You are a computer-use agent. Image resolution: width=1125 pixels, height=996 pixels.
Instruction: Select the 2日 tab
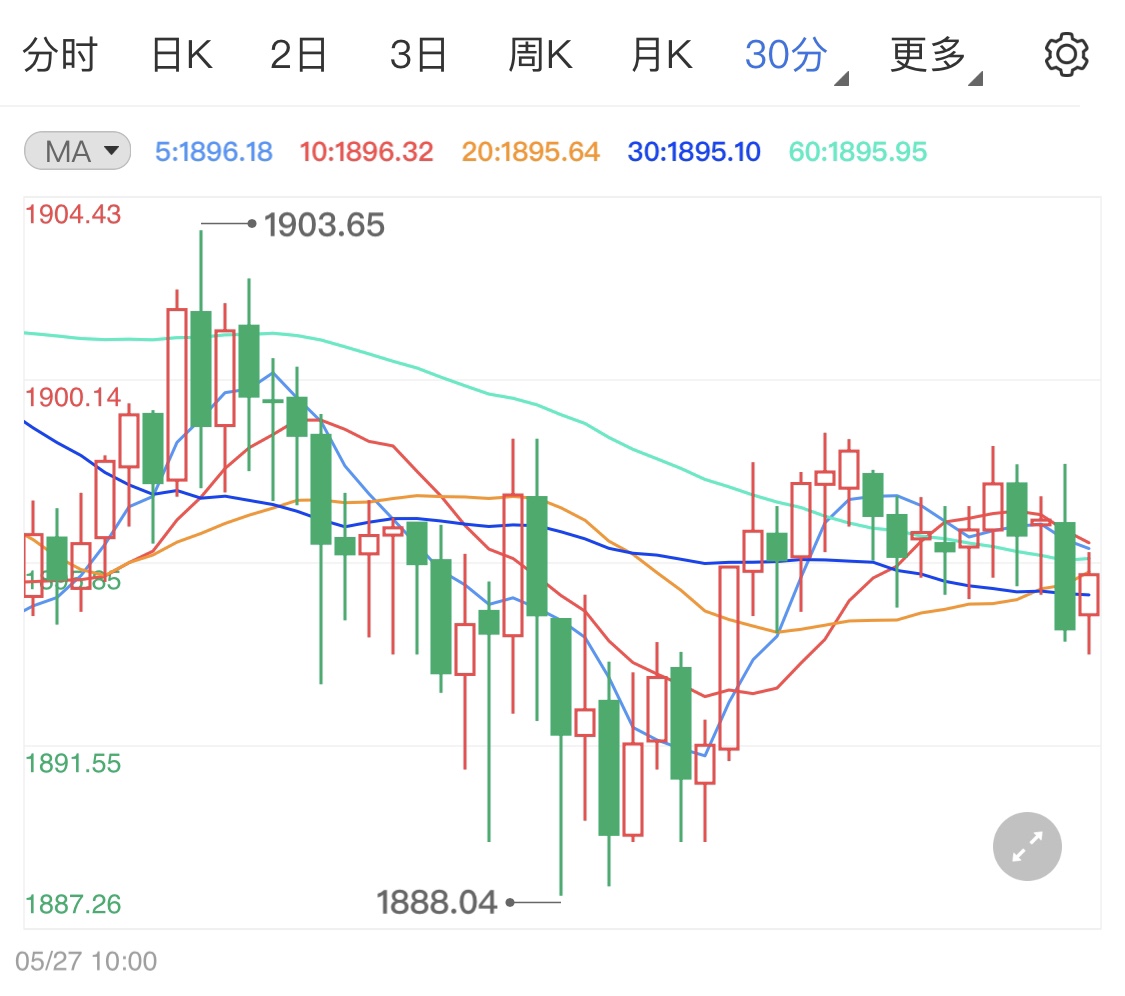(x=298, y=55)
